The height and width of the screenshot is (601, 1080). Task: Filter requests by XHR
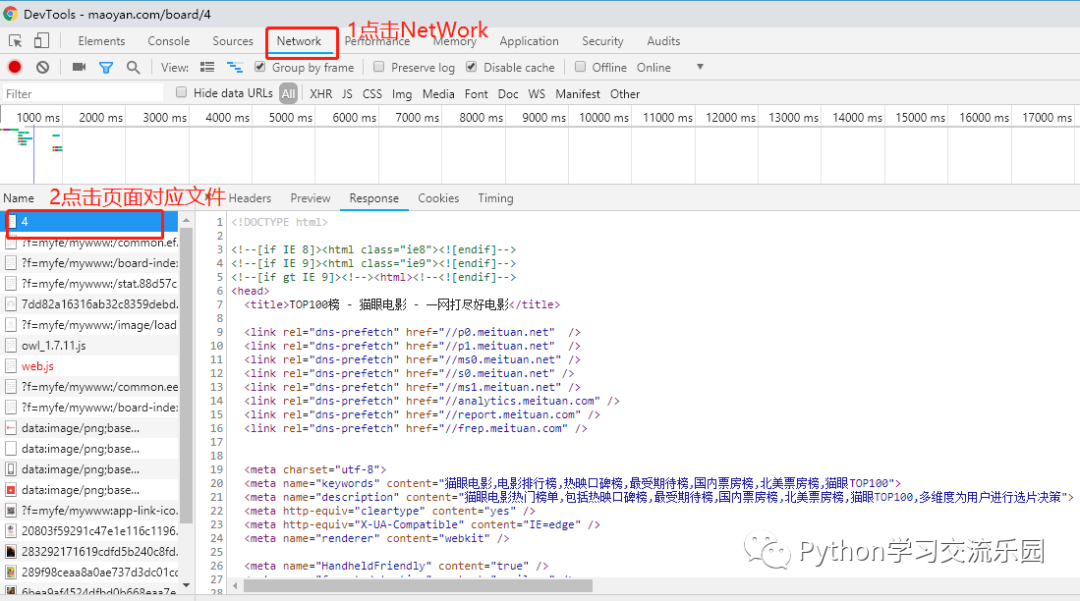(x=320, y=94)
